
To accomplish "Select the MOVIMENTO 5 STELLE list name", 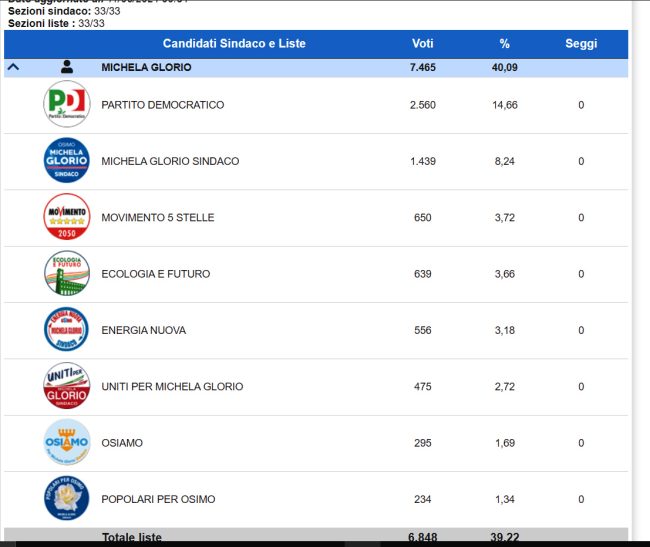I will pyautogui.click(x=157, y=218).
